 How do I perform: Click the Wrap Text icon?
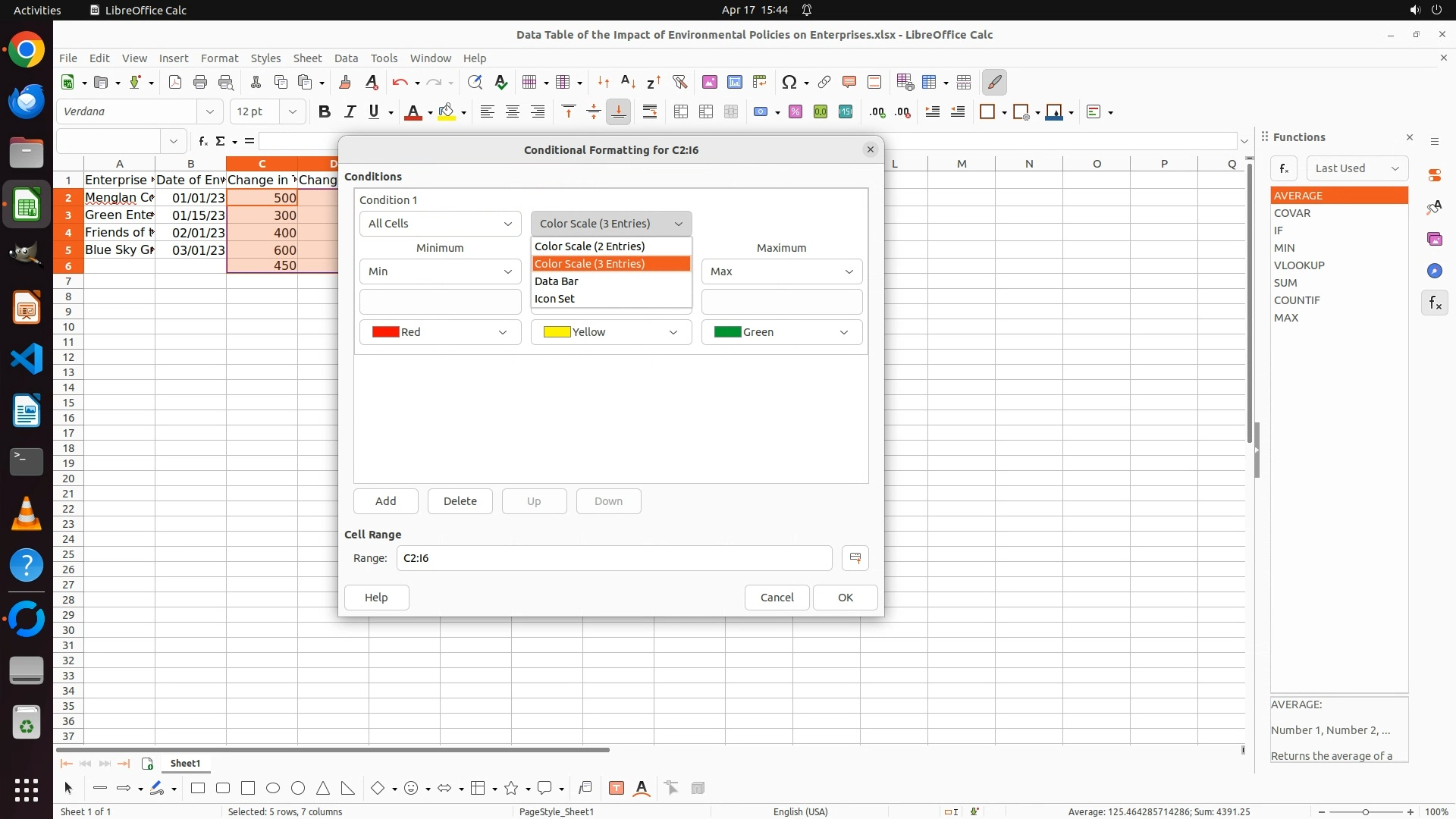(x=649, y=112)
